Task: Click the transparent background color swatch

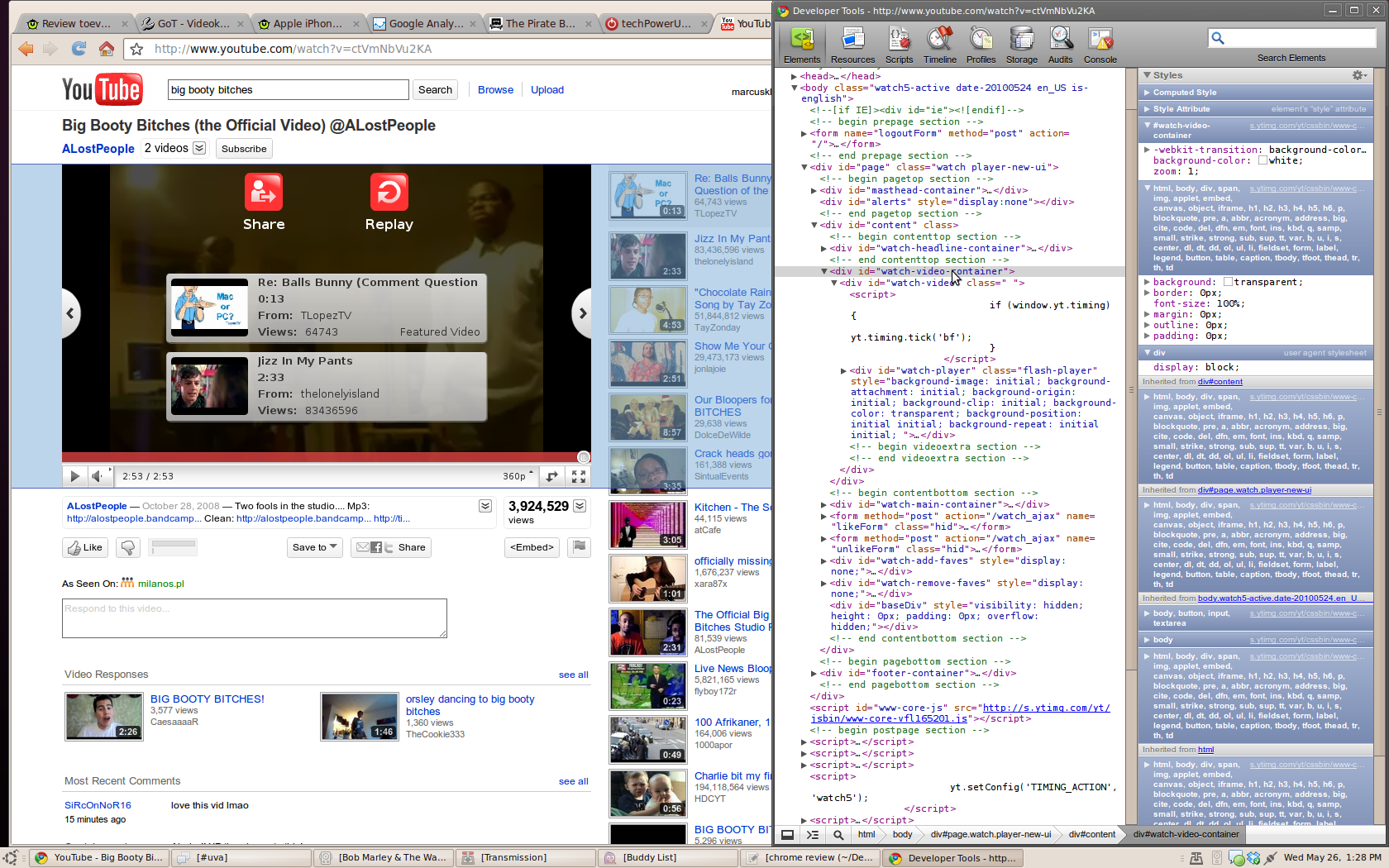Action: (x=1228, y=282)
